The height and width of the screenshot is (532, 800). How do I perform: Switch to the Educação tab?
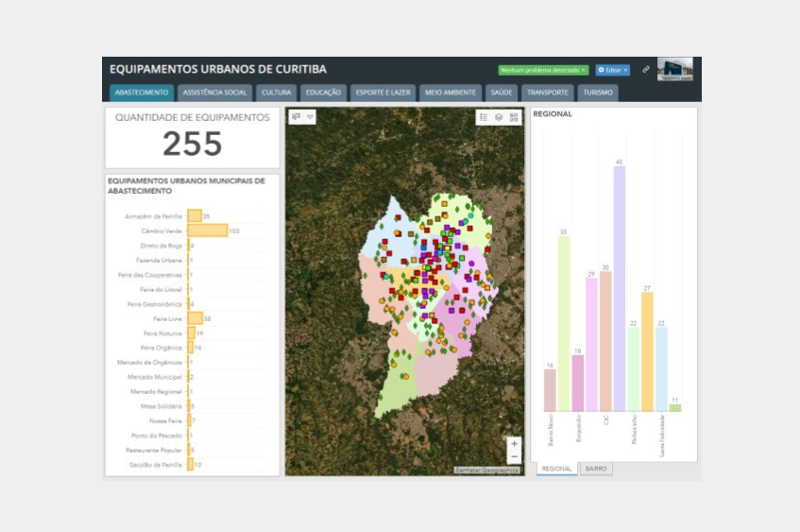click(x=323, y=92)
